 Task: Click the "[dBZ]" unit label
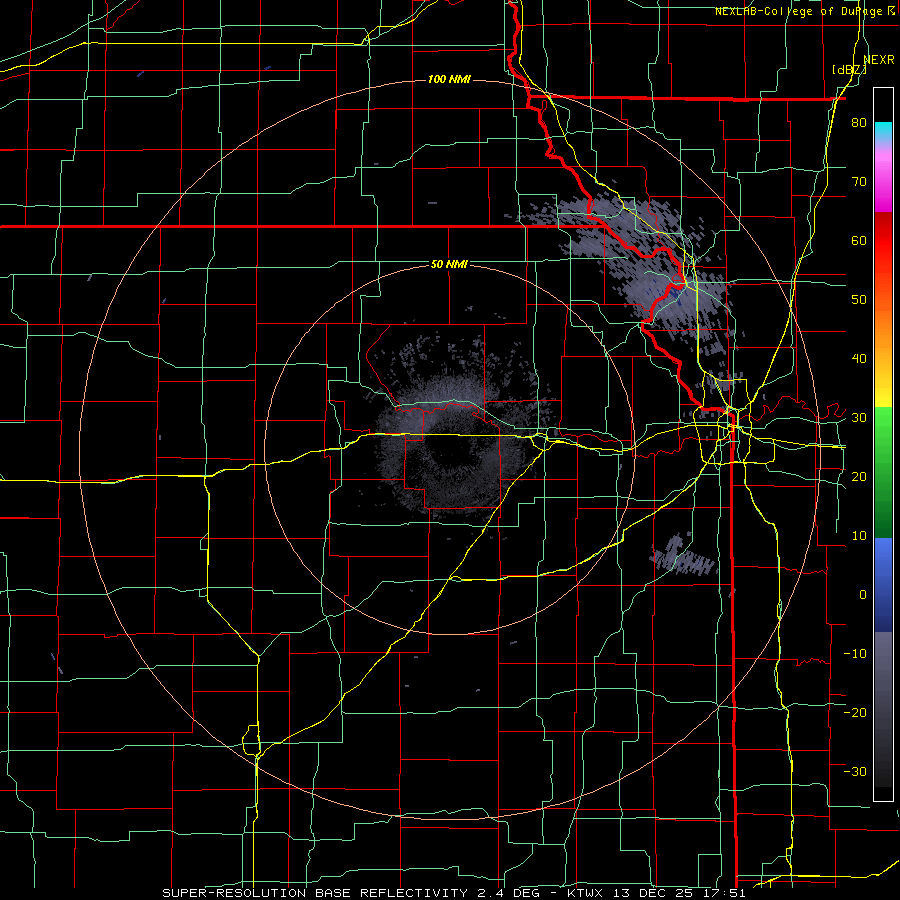click(849, 70)
